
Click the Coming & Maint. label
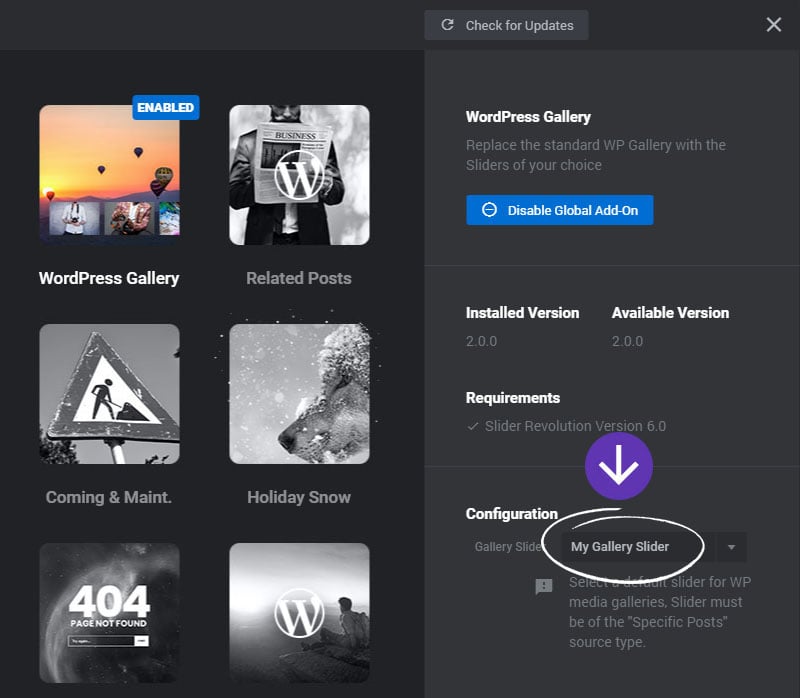click(x=109, y=497)
